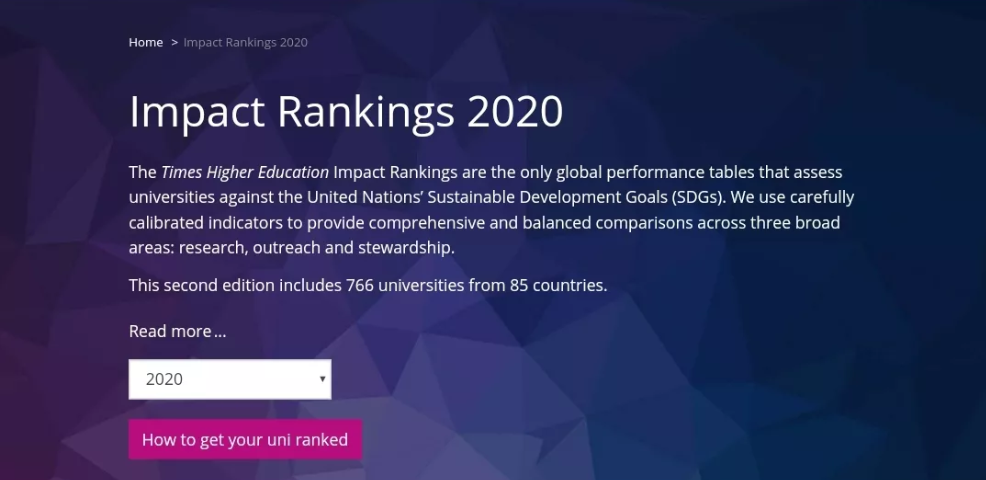This screenshot has height=480, width=986.
Task: Go to Home via the breadcrumb
Action: click(x=146, y=42)
